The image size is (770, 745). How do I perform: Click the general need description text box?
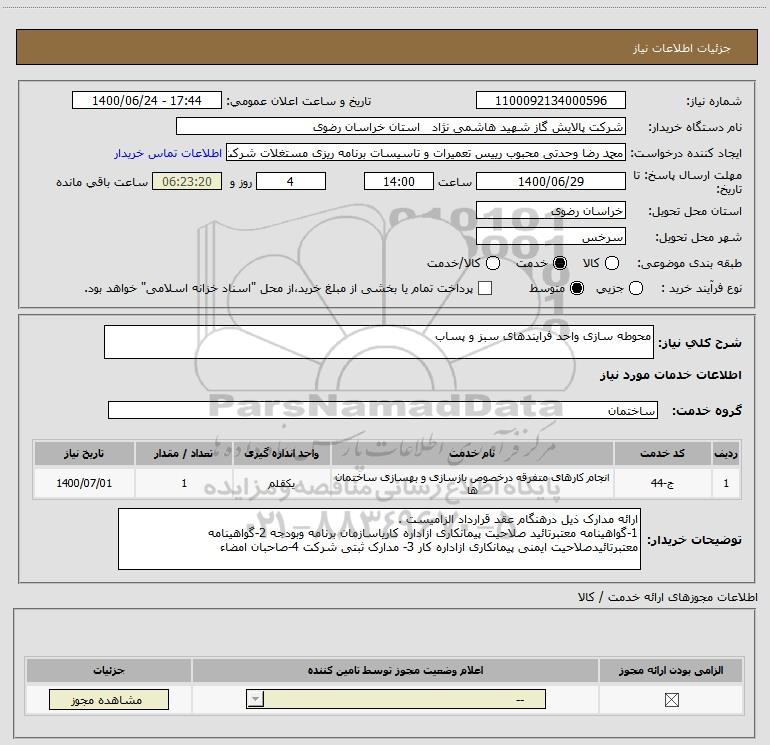379,342
